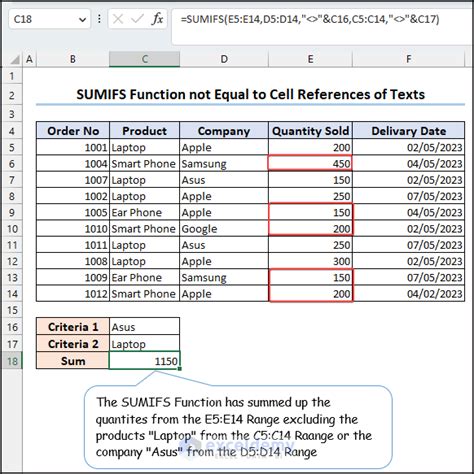Select row 4 header

pos(12,131)
